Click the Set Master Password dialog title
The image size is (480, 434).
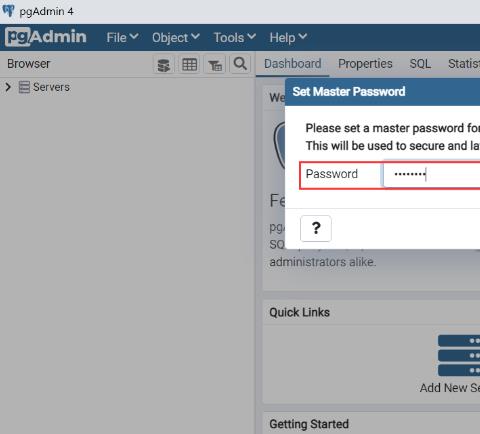(349, 91)
